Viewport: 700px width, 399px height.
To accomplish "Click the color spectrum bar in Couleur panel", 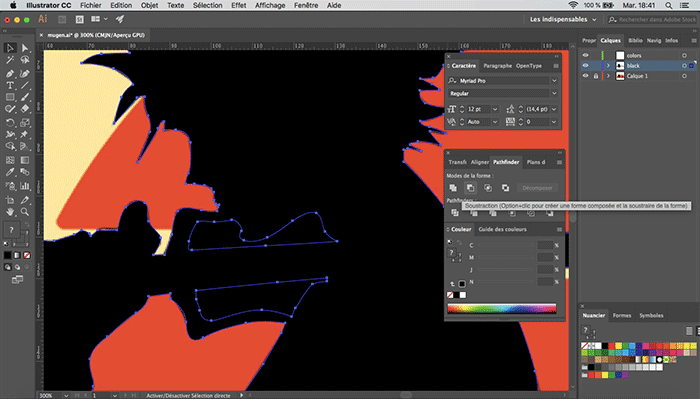I will click(x=502, y=308).
